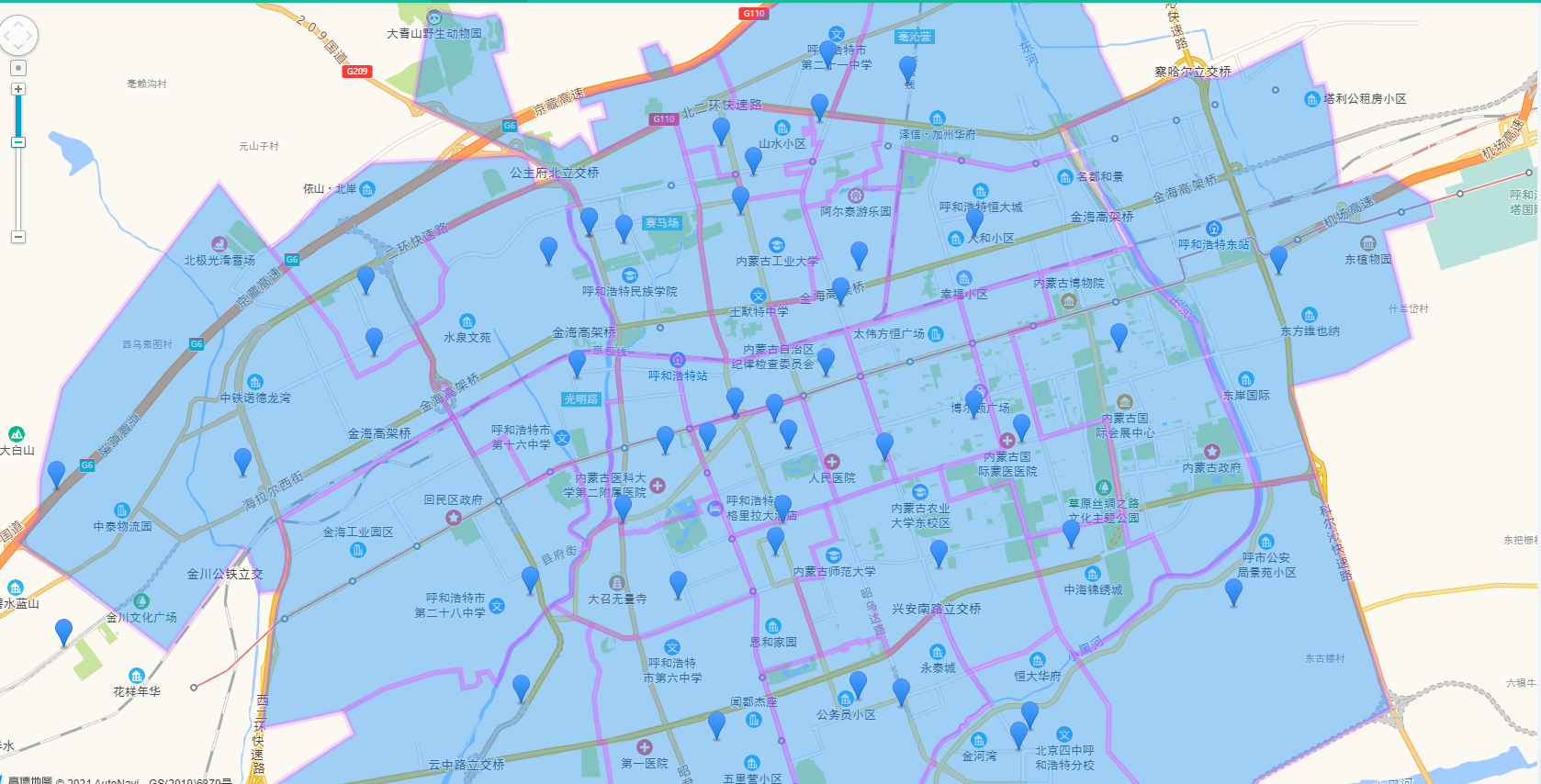
Task: Click the 内蒙古博物院 museum icon
Action: (1068, 300)
